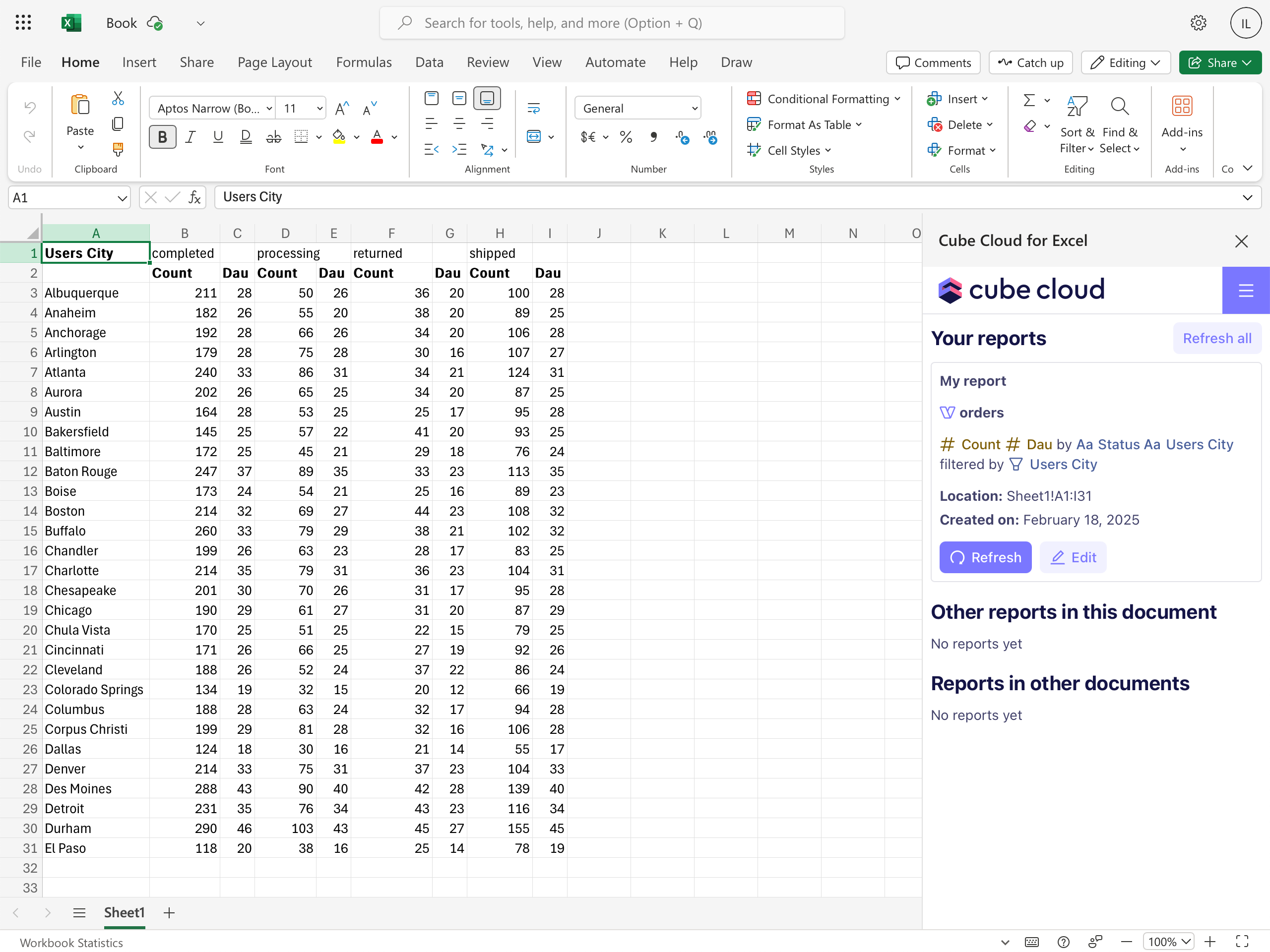Open the Page Layout tab
The image size is (1270, 952).
(274, 62)
